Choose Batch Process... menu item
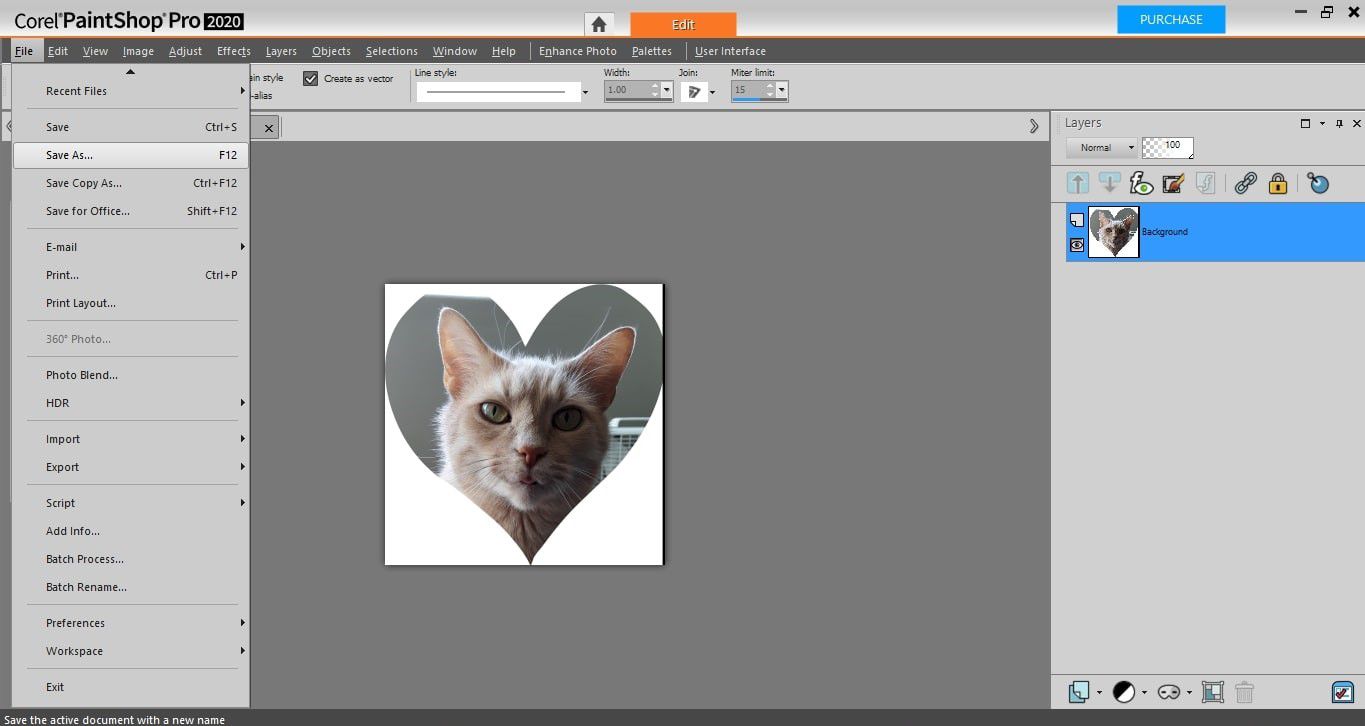 pyautogui.click(x=130, y=559)
